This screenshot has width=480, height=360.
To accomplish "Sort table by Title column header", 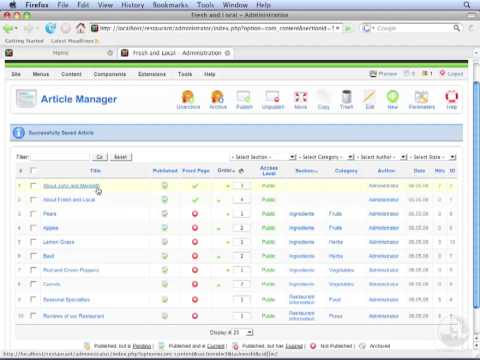I will pyautogui.click(x=95, y=171).
